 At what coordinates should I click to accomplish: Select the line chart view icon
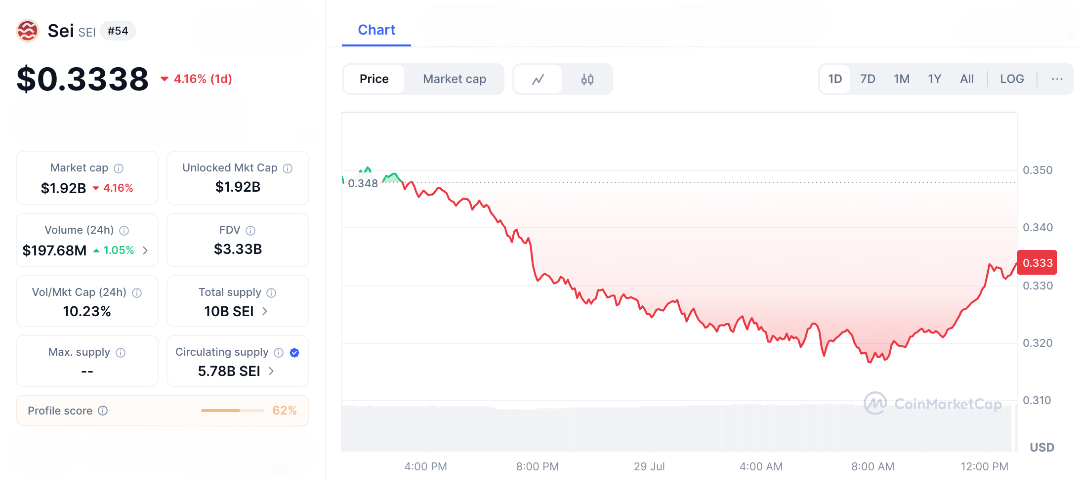(538, 79)
